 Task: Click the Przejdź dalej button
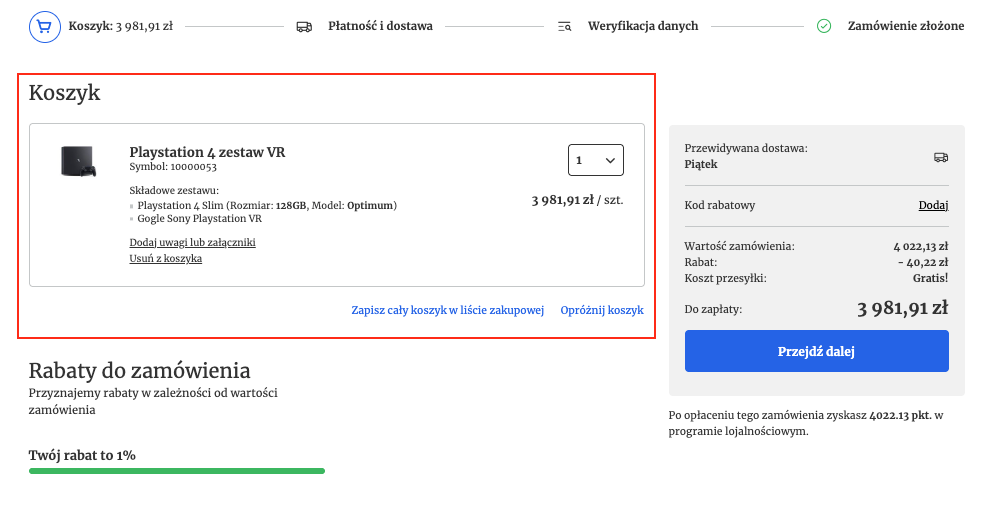click(817, 351)
